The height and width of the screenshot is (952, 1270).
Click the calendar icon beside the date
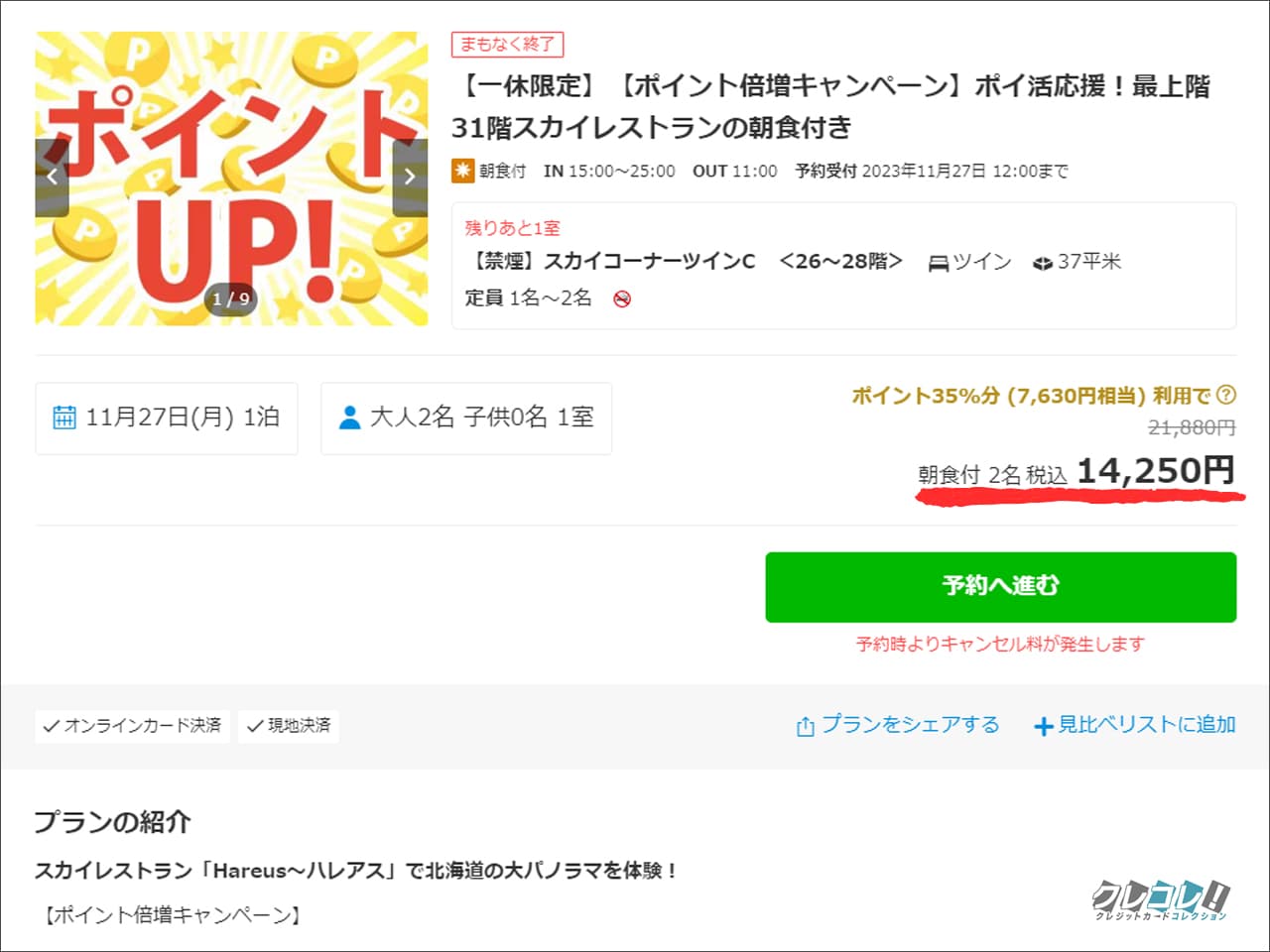63,417
